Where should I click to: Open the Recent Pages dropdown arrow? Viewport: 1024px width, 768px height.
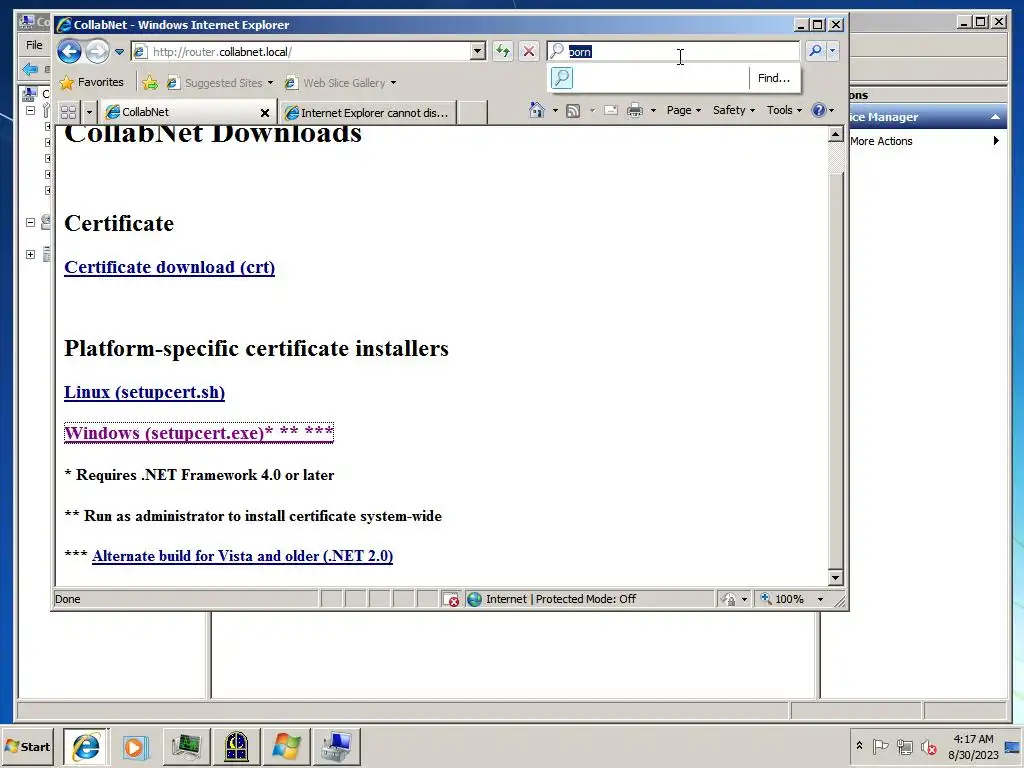119,52
